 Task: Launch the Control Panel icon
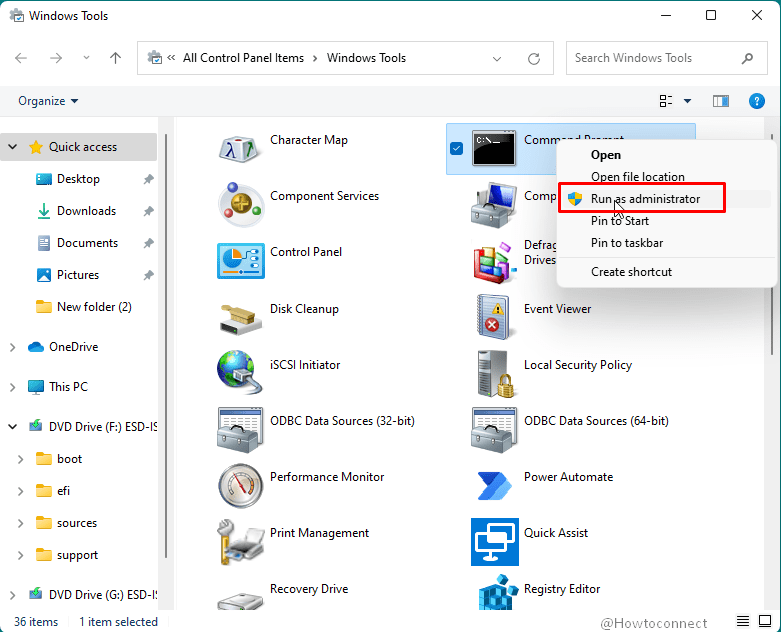(240, 260)
